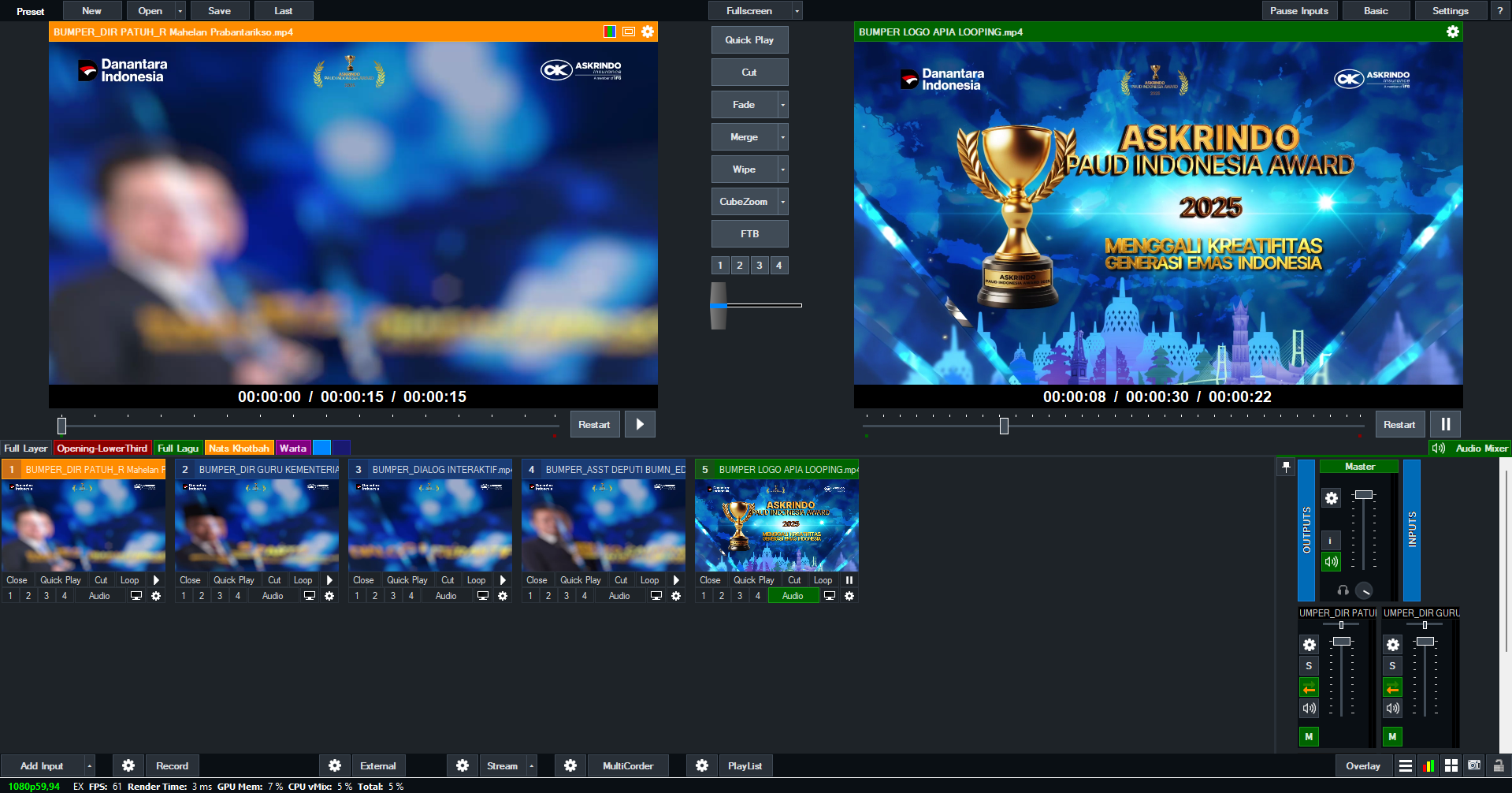Expand the Add Input dropdown arrow

click(89, 765)
